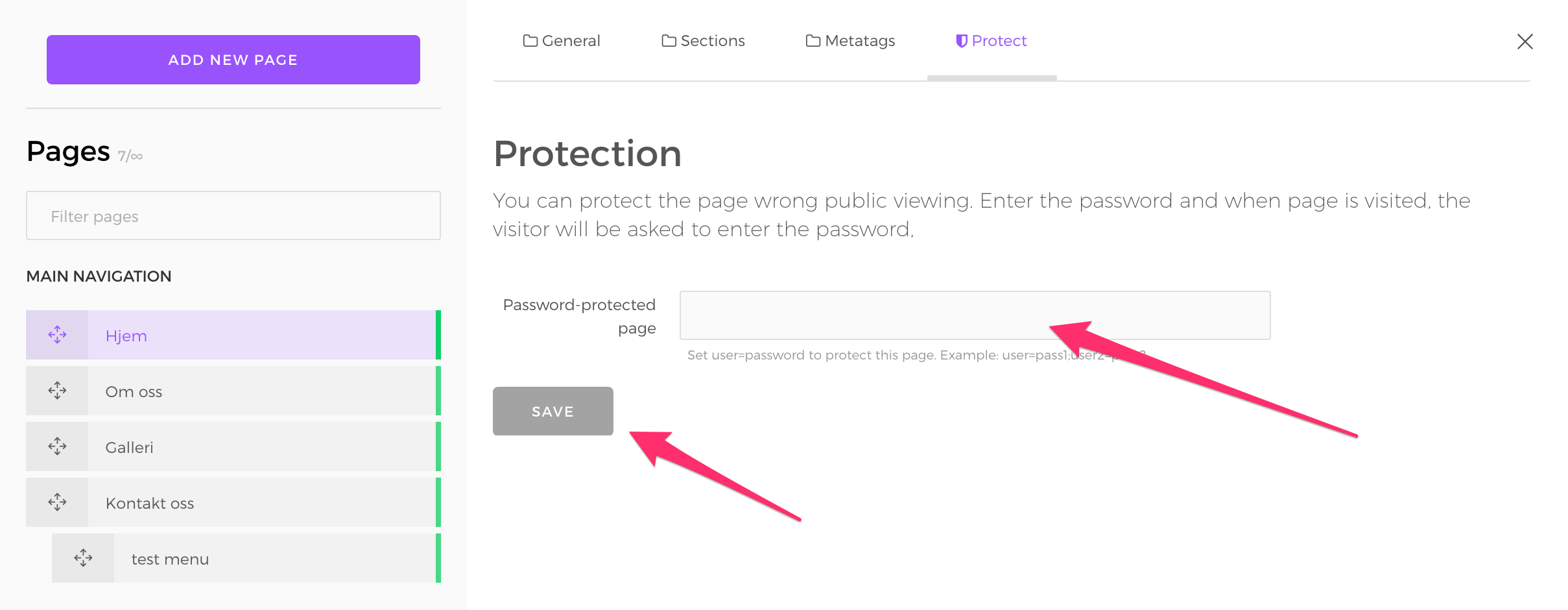The image size is (1568, 610).
Task: Click into the Filter pages box
Action: [233, 215]
